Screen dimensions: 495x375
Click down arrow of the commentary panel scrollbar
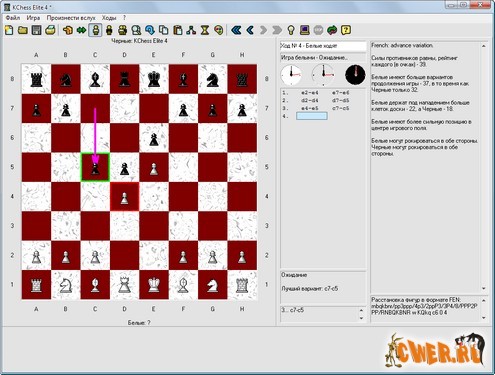pos(484,289)
